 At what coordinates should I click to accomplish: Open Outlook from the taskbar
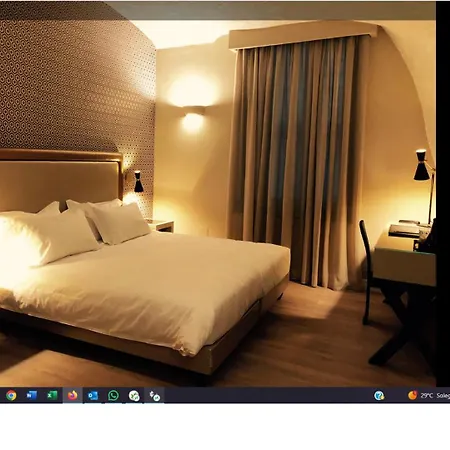(x=93, y=396)
